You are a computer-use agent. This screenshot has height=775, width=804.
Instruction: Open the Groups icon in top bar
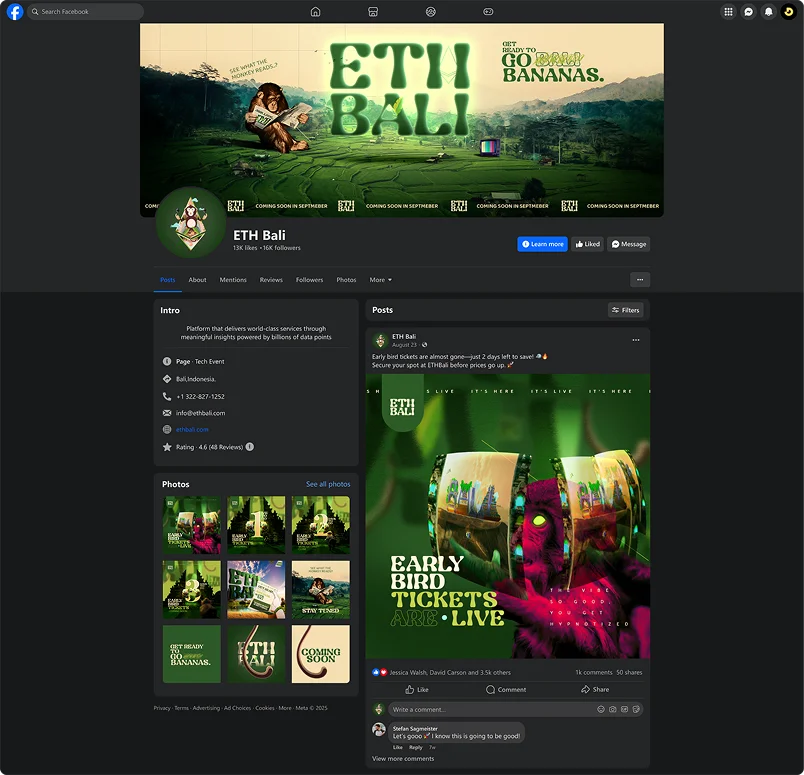point(431,11)
